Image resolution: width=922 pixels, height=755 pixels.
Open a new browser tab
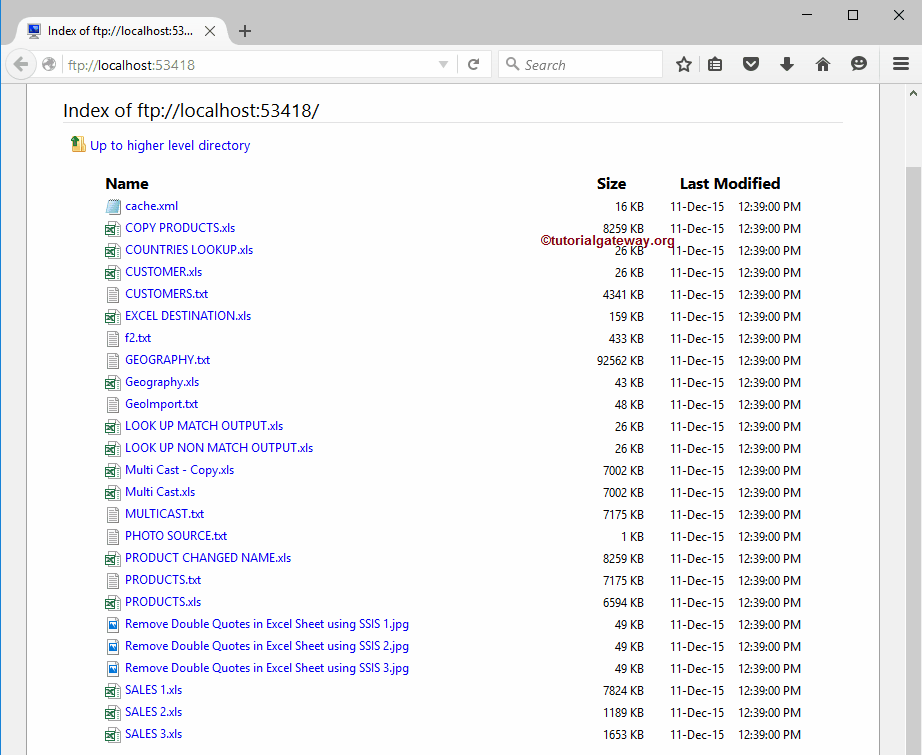pyautogui.click(x=245, y=31)
